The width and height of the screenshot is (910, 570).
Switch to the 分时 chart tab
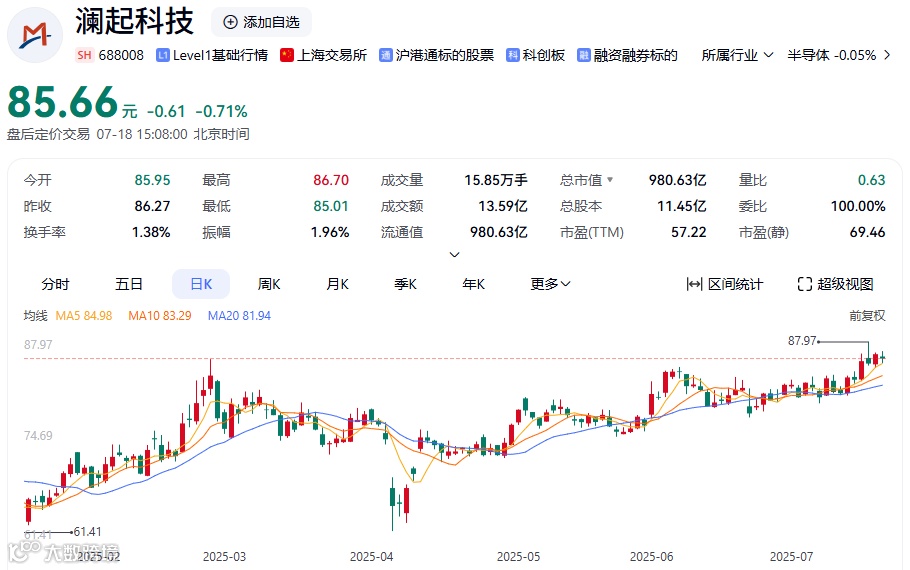pyautogui.click(x=55, y=284)
